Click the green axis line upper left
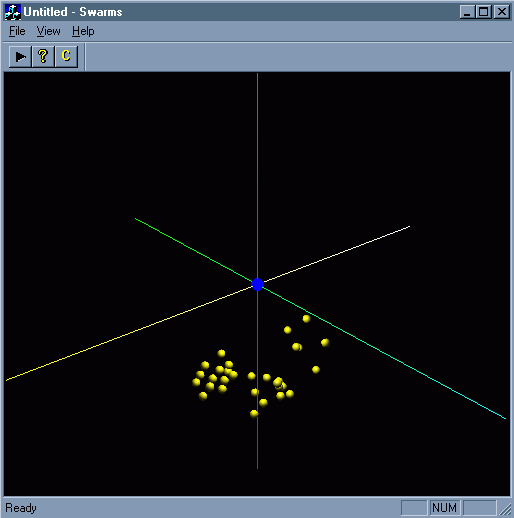This screenshot has height=518, width=514. coord(193,250)
